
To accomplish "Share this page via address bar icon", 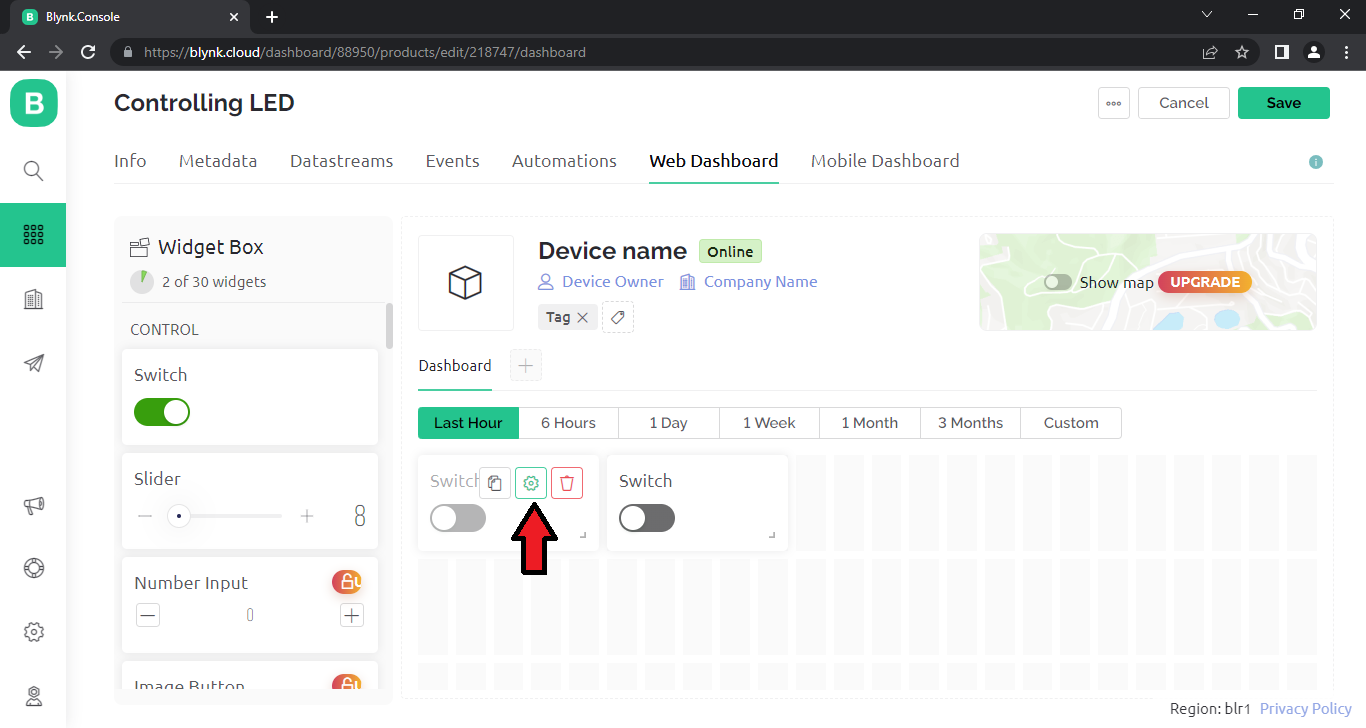I will pyautogui.click(x=1210, y=52).
